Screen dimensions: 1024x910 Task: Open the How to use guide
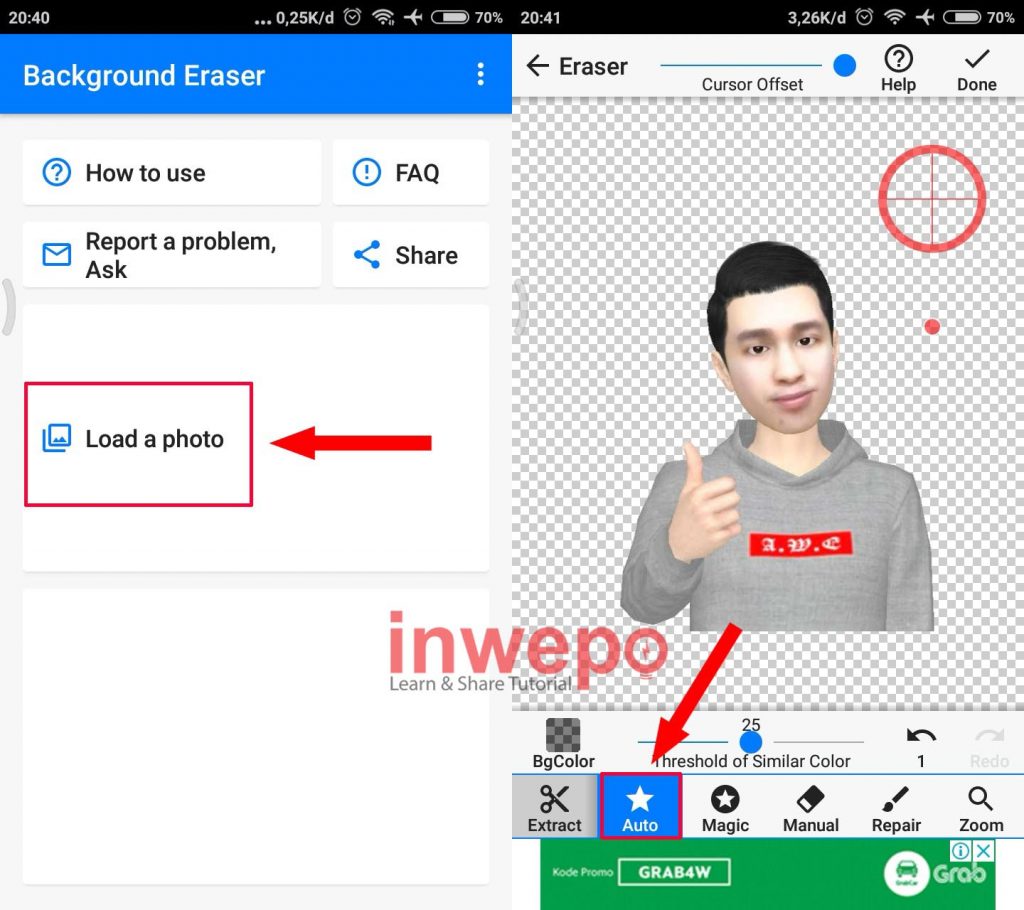point(172,172)
